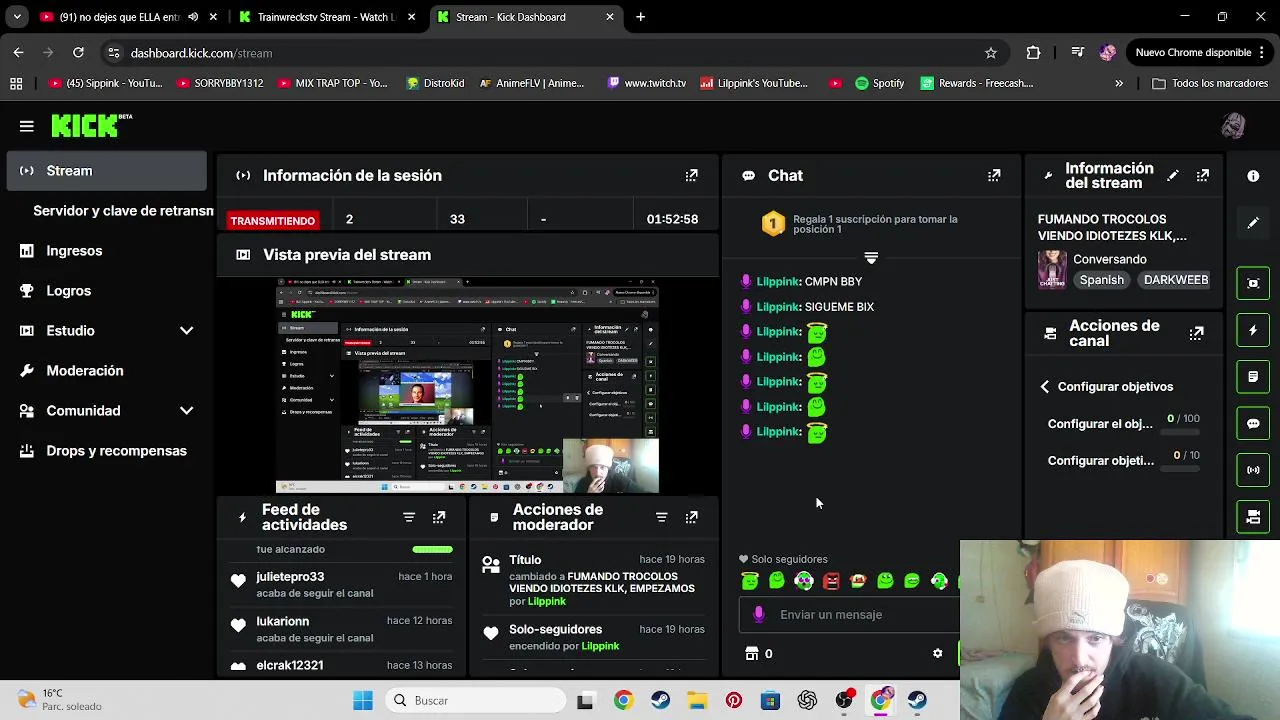1280x720 pixels.
Task: Click the Spanish language tag
Action: [x=1101, y=280]
